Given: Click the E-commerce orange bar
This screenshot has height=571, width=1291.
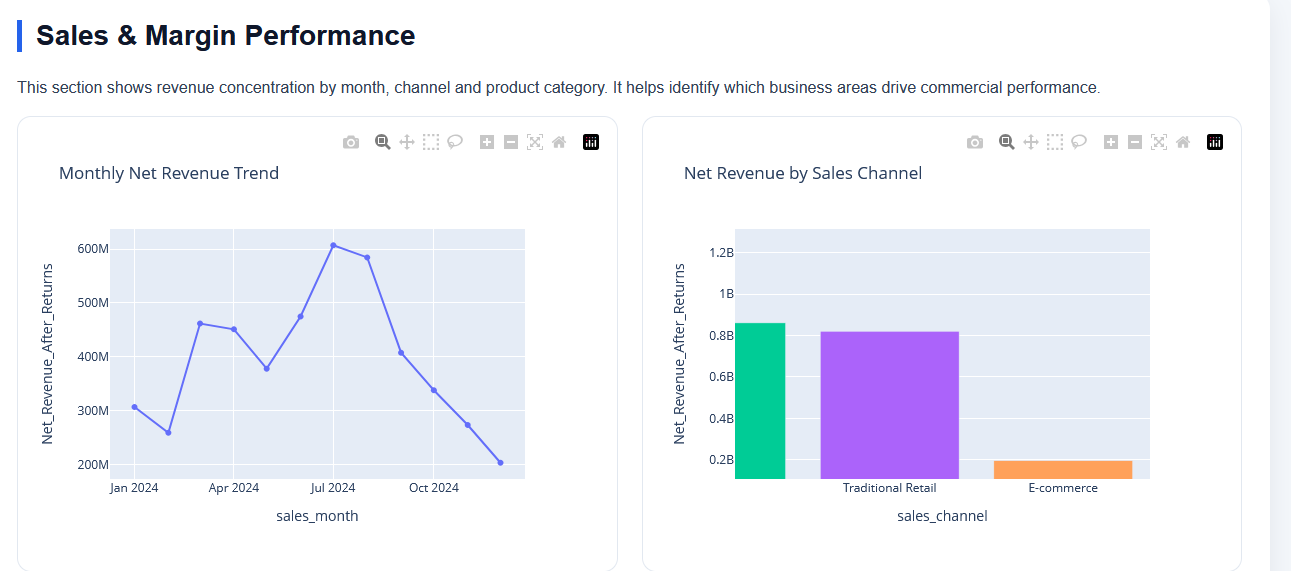Looking at the screenshot, I should [x=1063, y=470].
